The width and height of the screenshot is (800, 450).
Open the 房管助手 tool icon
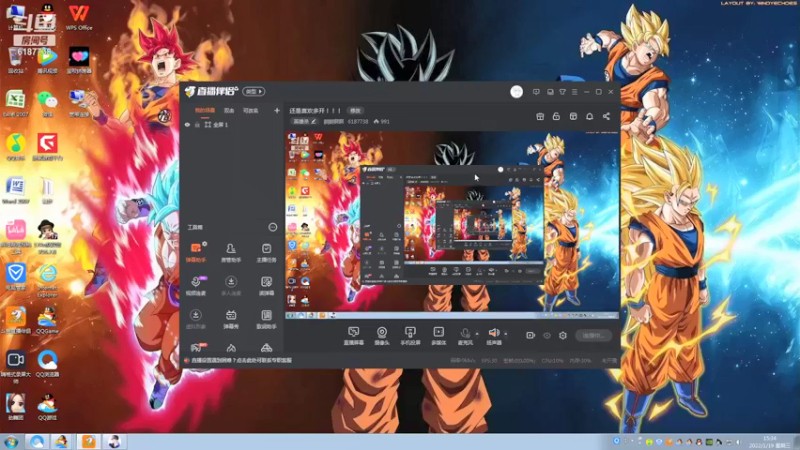pyautogui.click(x=231, y=253)
